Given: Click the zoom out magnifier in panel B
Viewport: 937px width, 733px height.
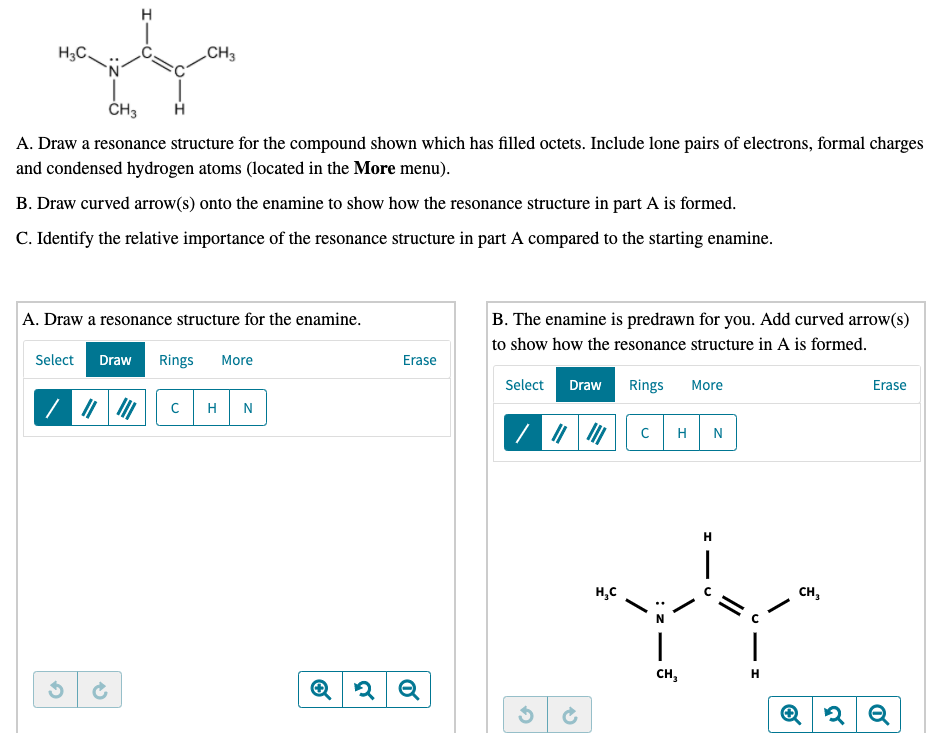Looking at the screenshot, I should coord(878,714).
